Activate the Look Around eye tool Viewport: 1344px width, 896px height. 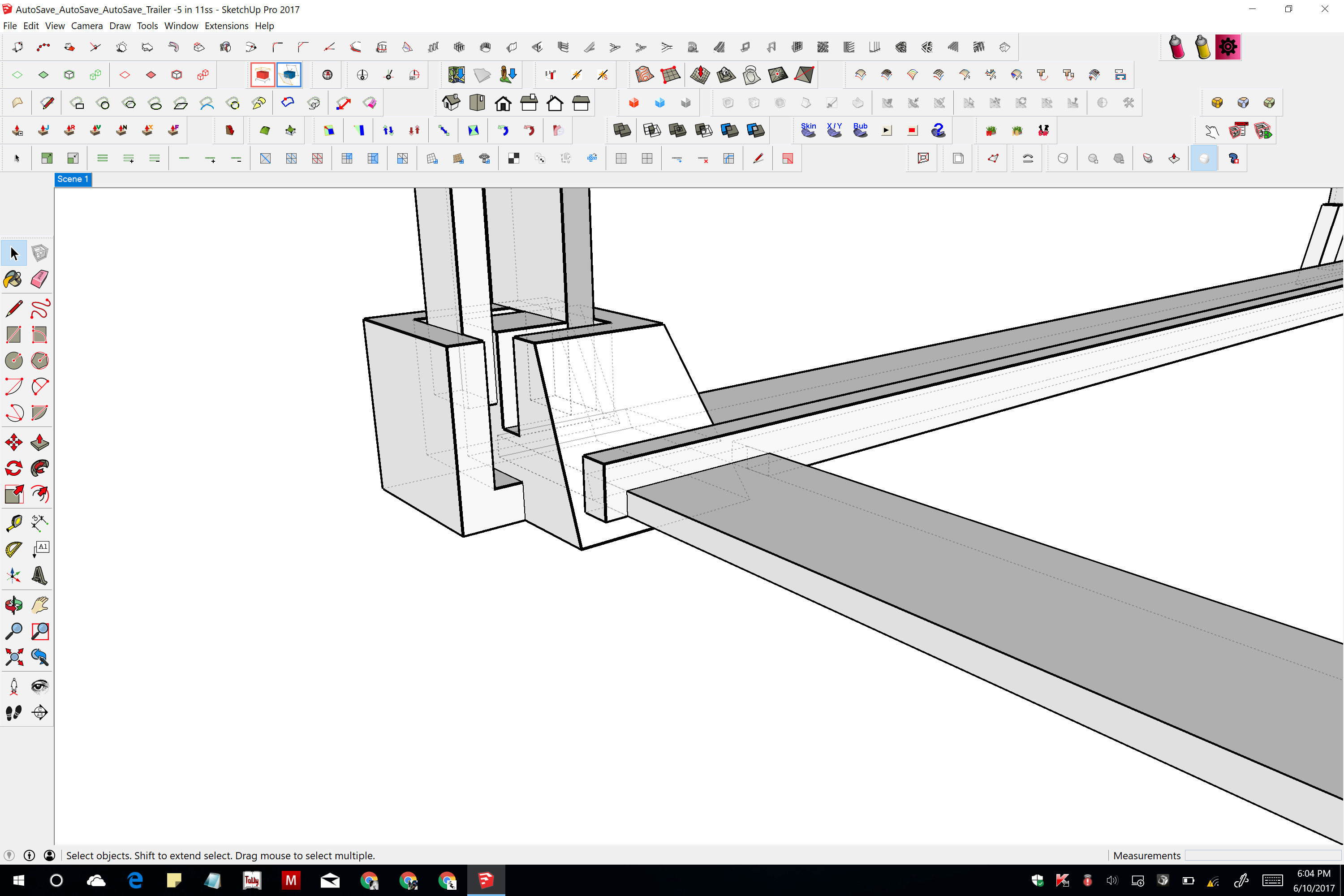[x=39, y=686]
